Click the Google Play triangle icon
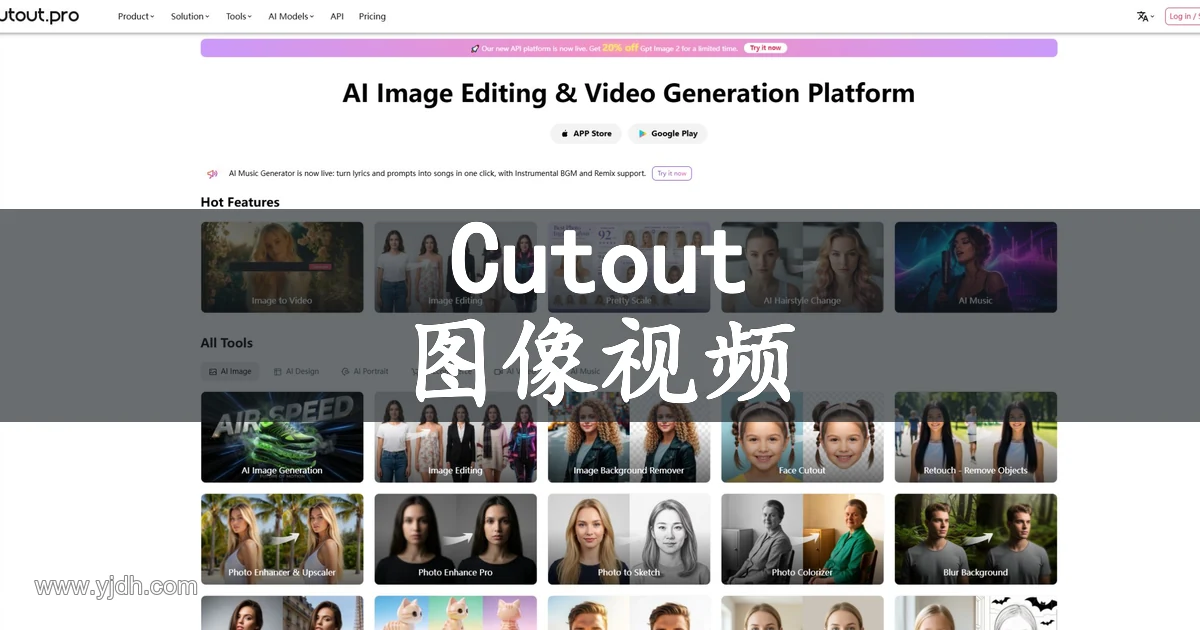This screenshot has width=1200, height=630. click(642, 134)
